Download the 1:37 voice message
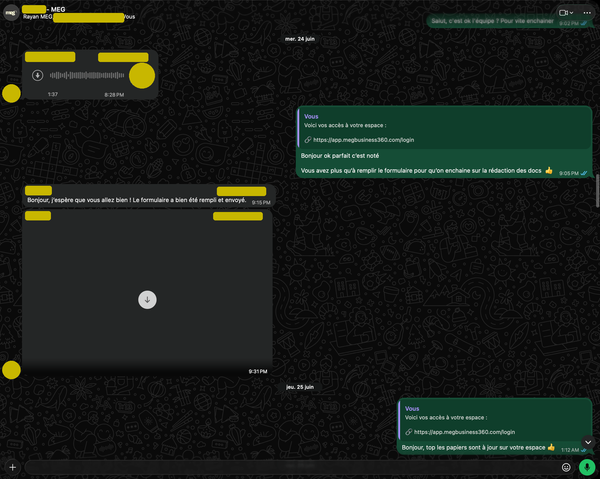Image resolution: width=600 pixels, height=479 pixels. (x=38, y=75)
